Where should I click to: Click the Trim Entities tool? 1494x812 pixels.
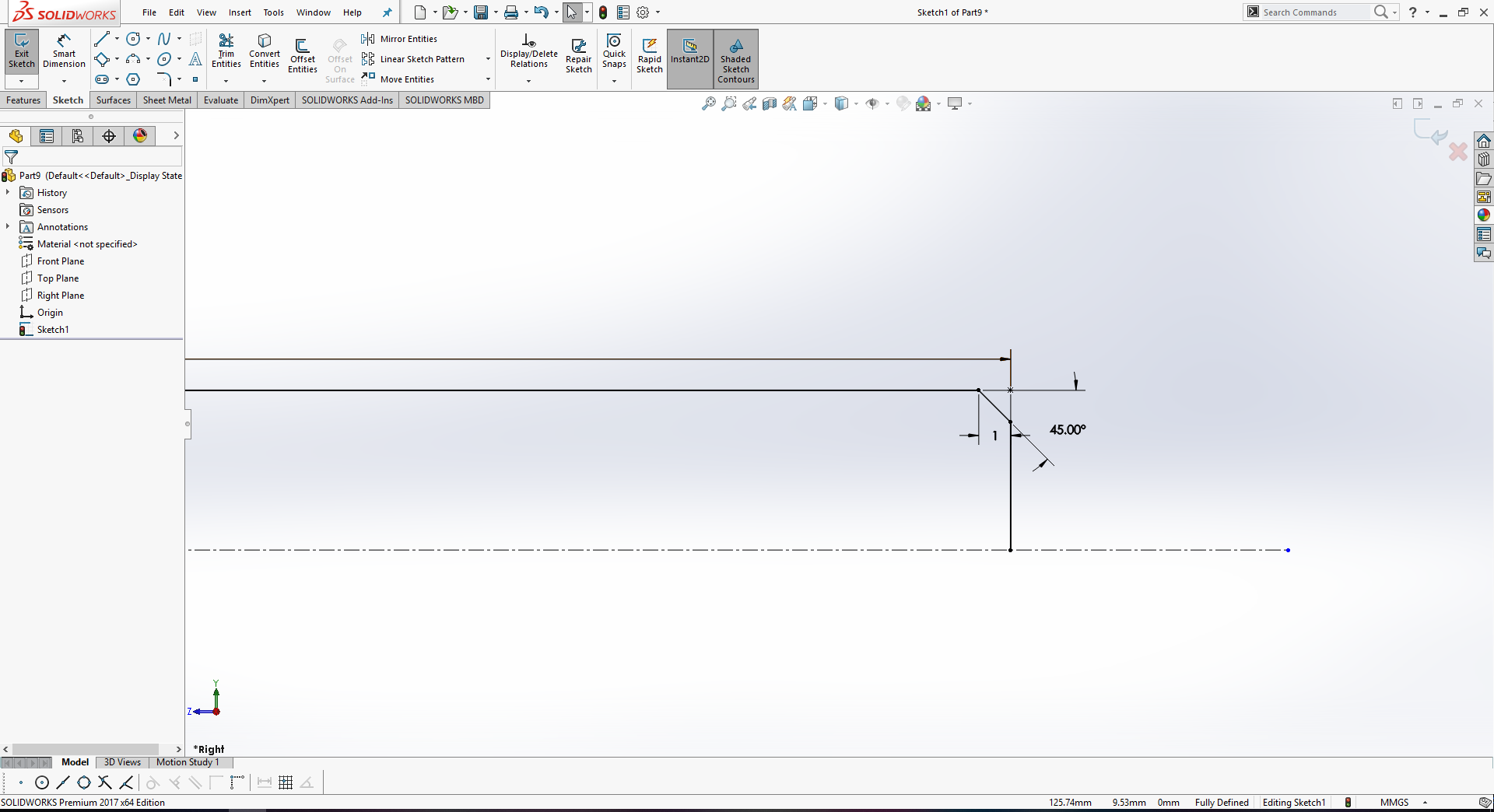tap(226, 51)
